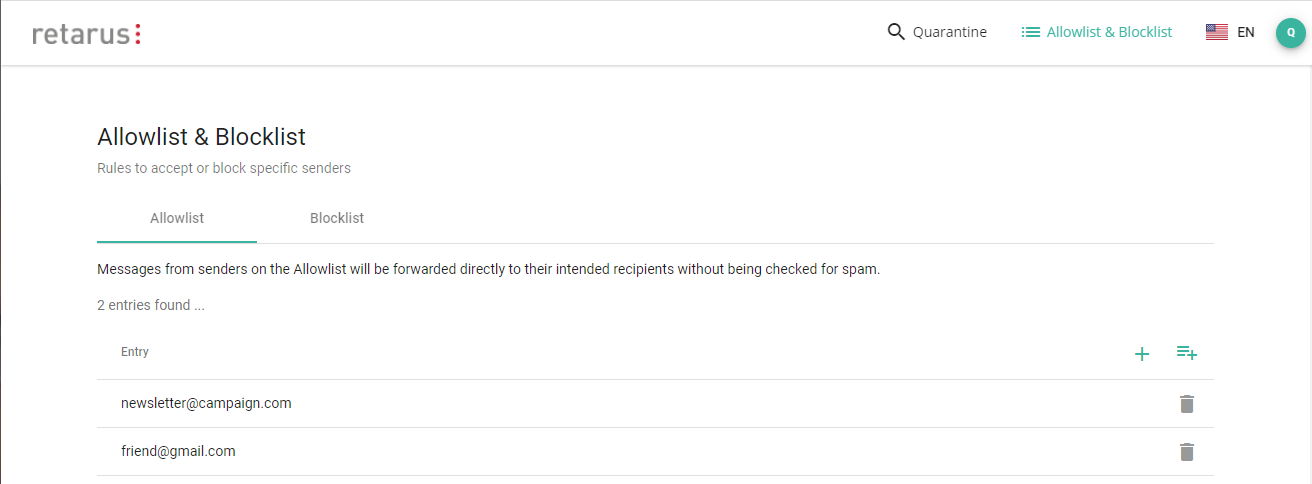Add a single entry with plus icon
The height and width of the screenshot is (484, 1312).
1142,354
